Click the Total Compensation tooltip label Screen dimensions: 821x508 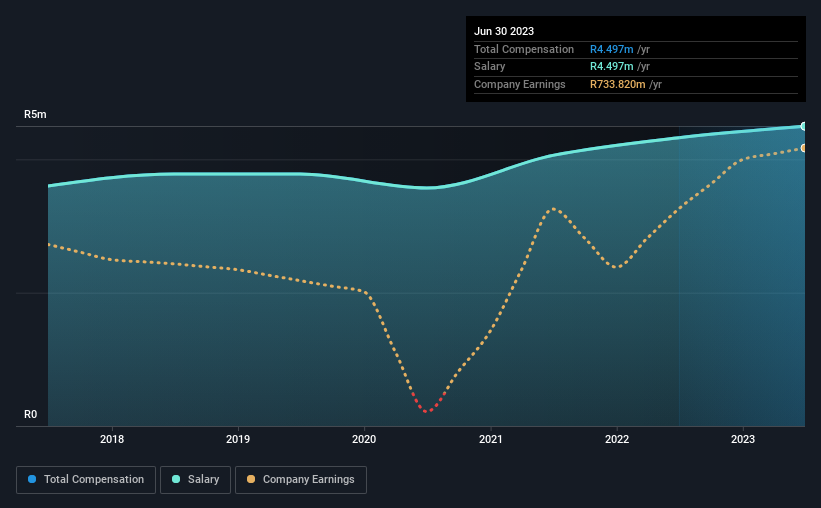pos(524,49)
